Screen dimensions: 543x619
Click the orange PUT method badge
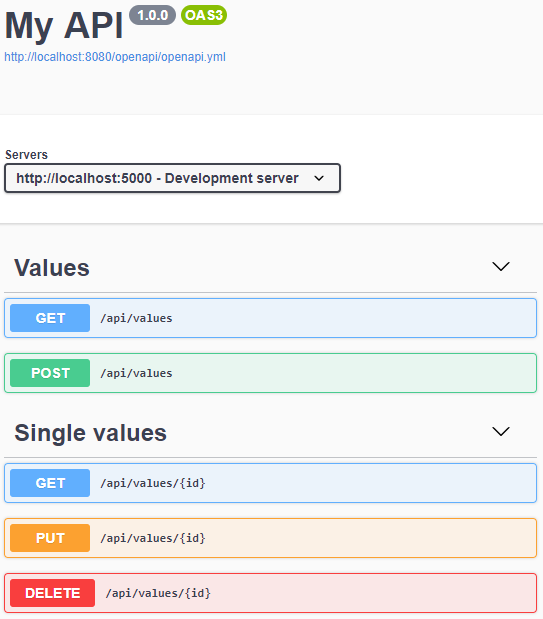pos(50,538)
